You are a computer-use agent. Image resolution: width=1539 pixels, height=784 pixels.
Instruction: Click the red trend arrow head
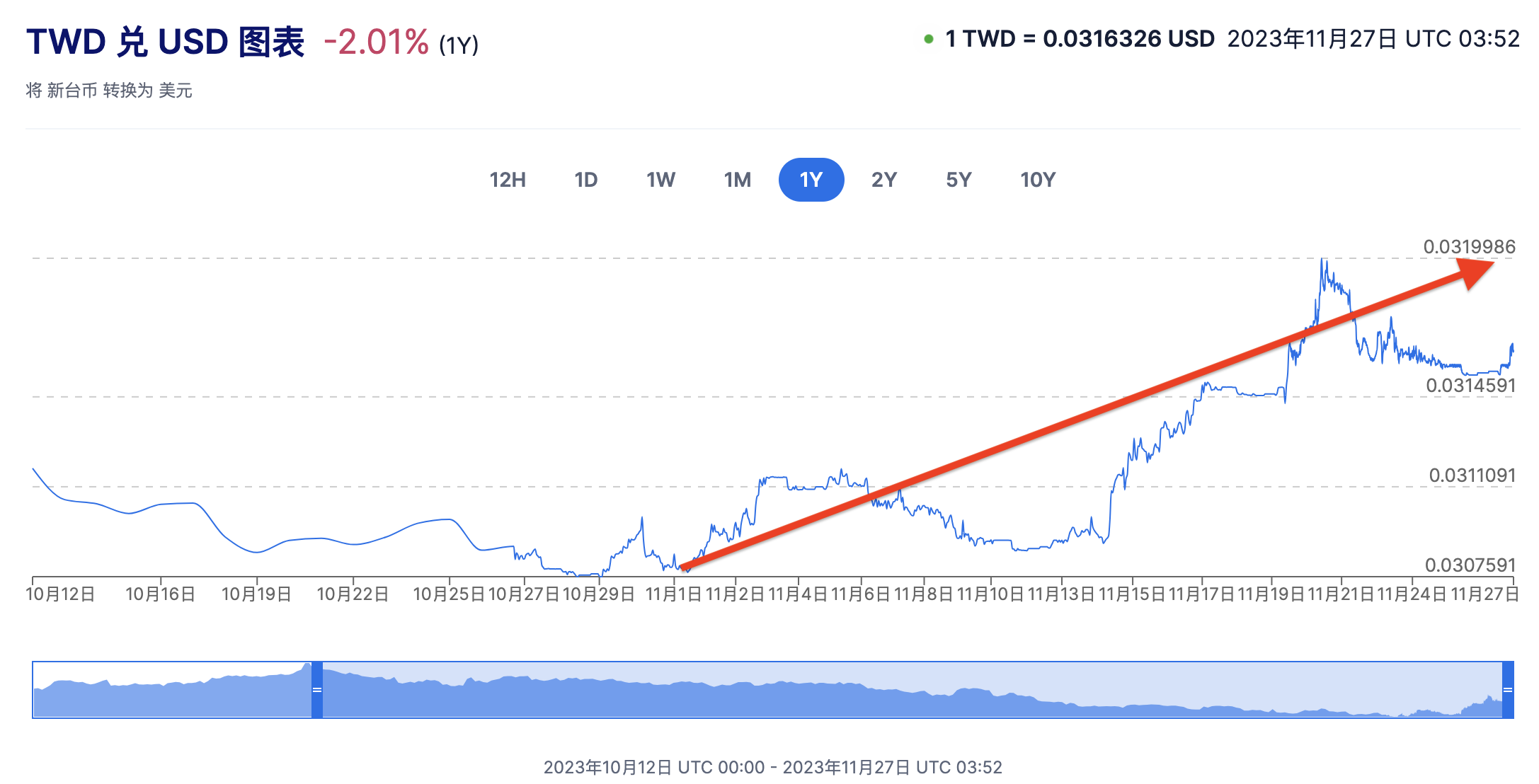click(x=1475, y=272)
